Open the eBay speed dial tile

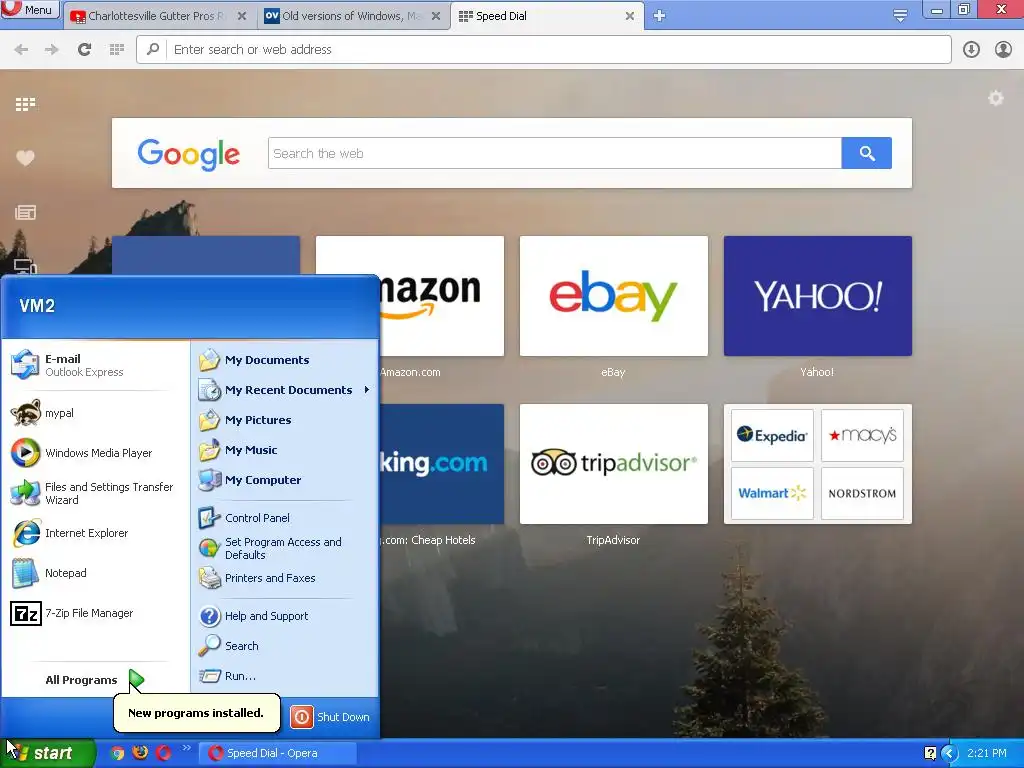[613, 296]
